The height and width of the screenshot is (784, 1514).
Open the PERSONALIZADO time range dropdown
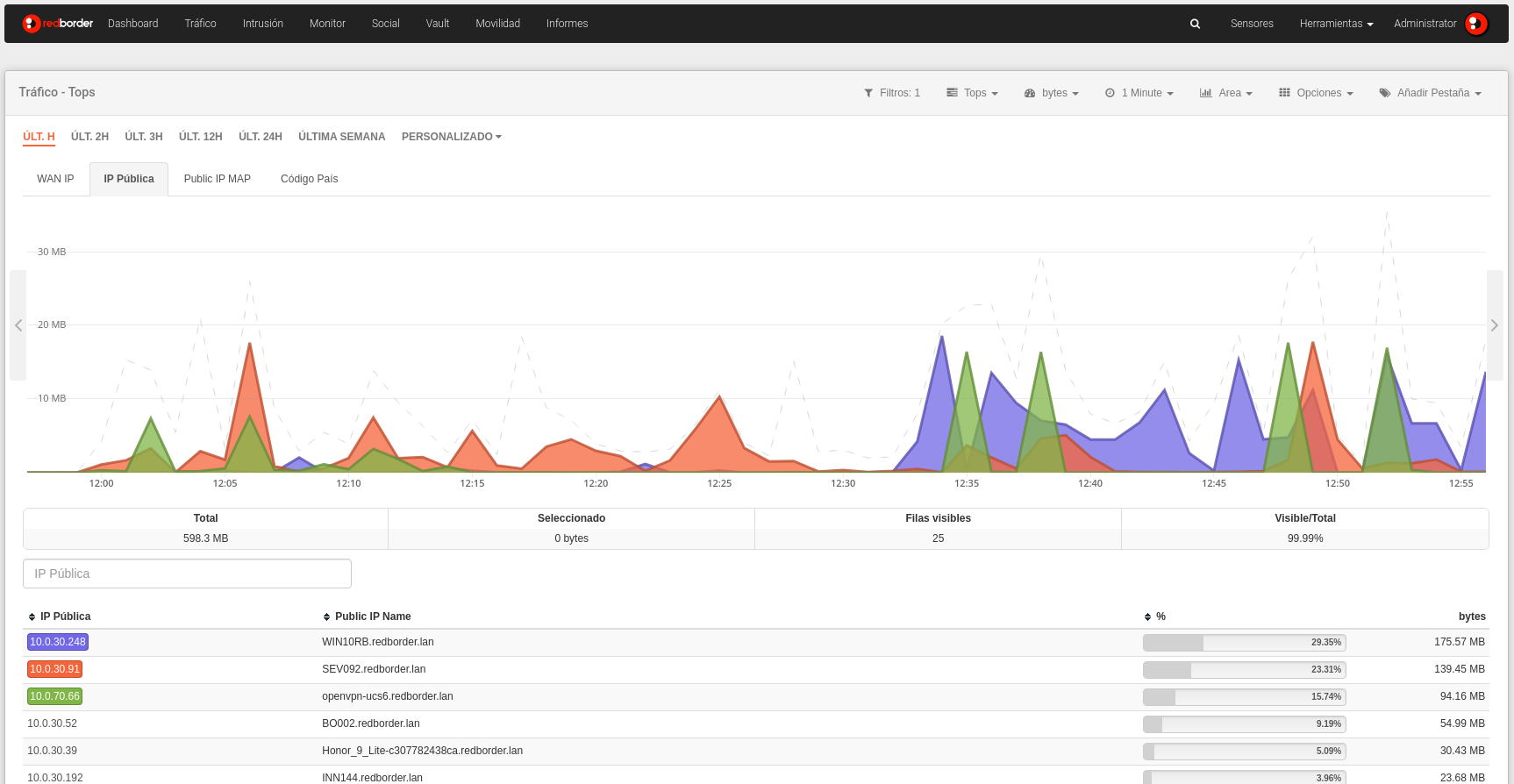pos(451,137)
